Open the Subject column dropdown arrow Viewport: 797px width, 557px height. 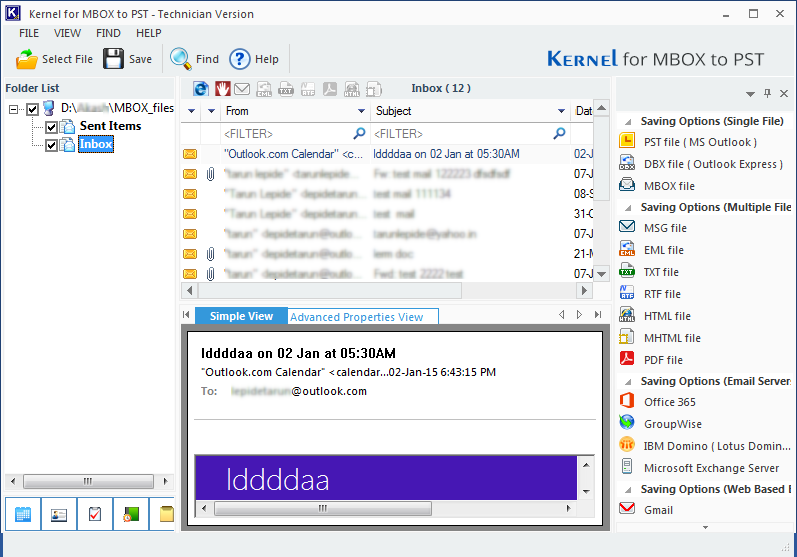click(561, 111)
